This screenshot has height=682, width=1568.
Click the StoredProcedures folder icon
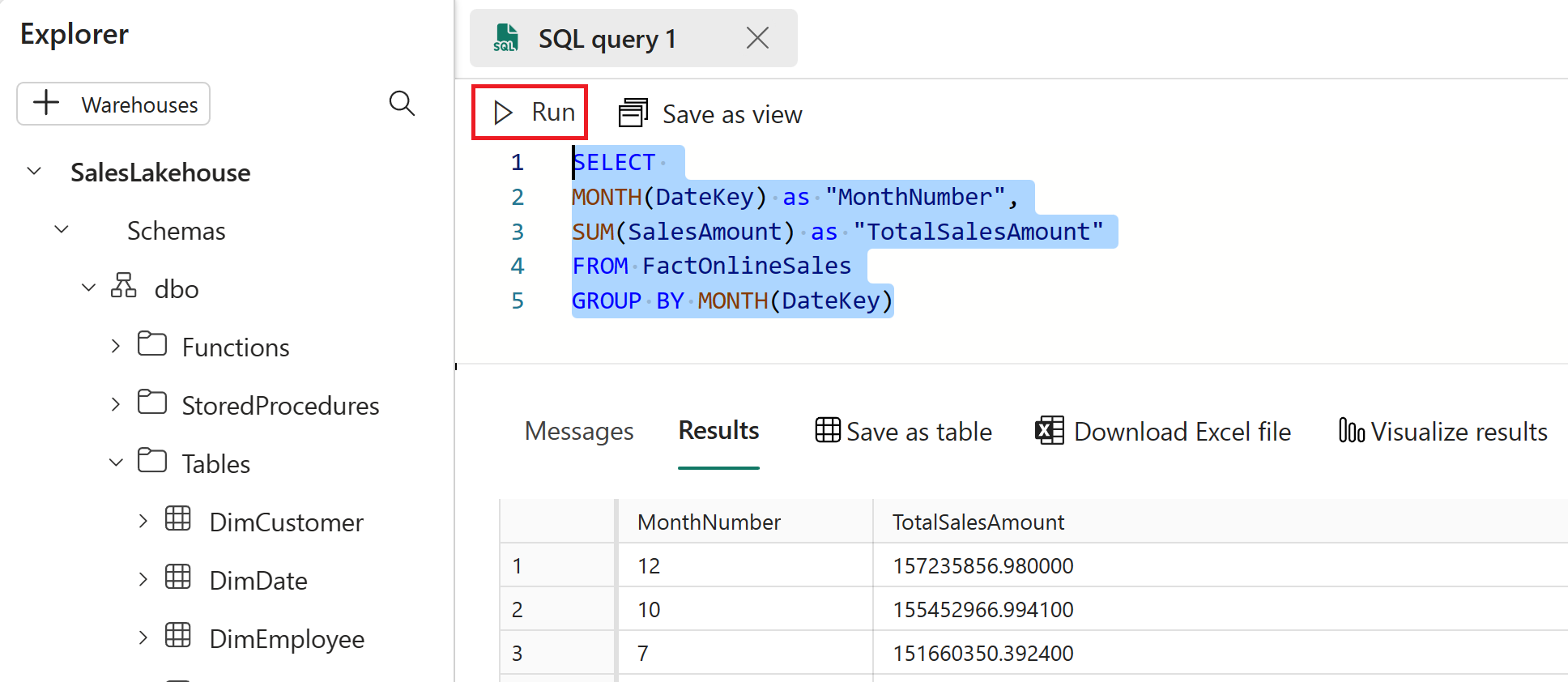coord(152,403)
